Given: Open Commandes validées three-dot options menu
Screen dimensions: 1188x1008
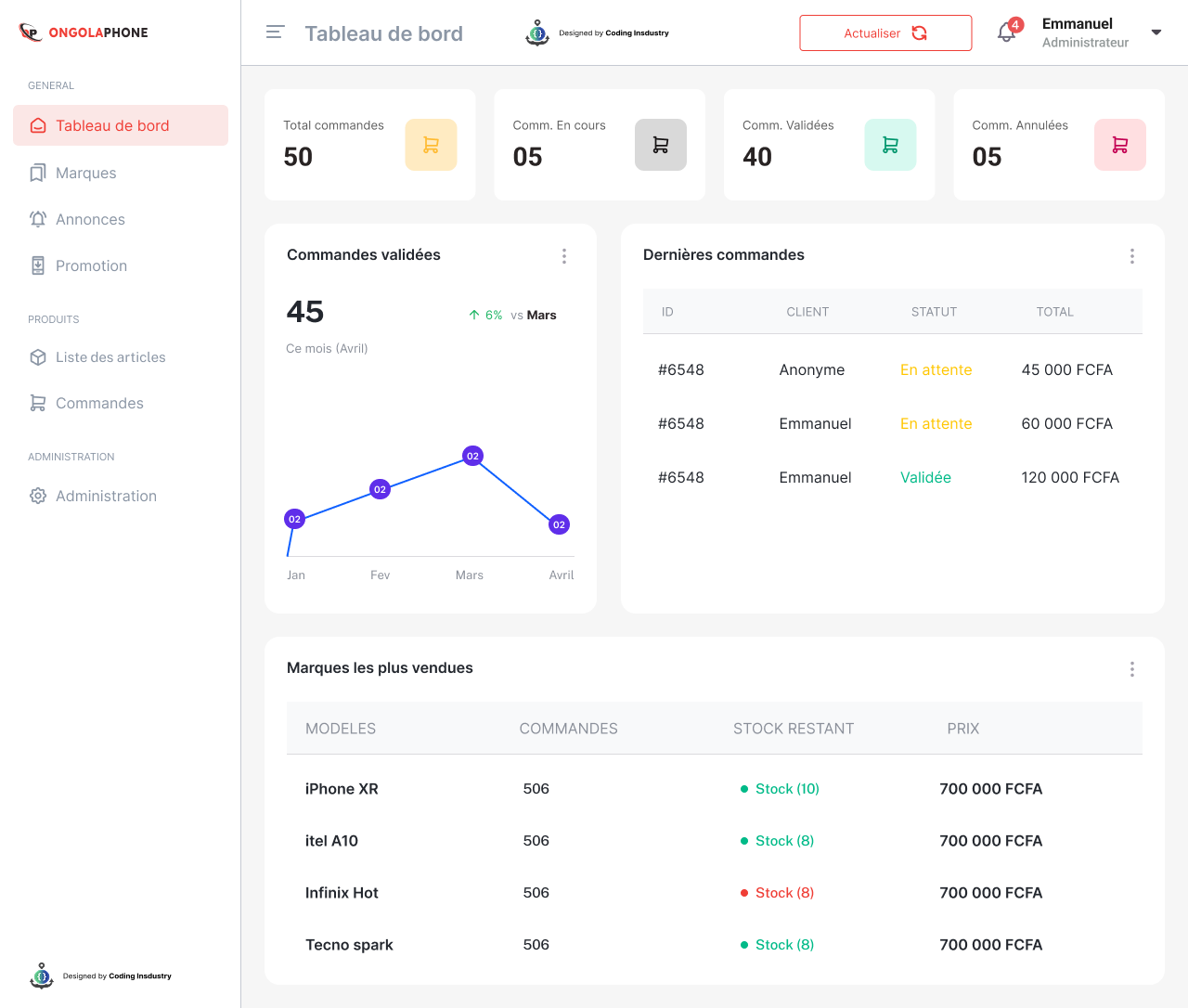Looking at the screenshot, I should tap(563, 256).
